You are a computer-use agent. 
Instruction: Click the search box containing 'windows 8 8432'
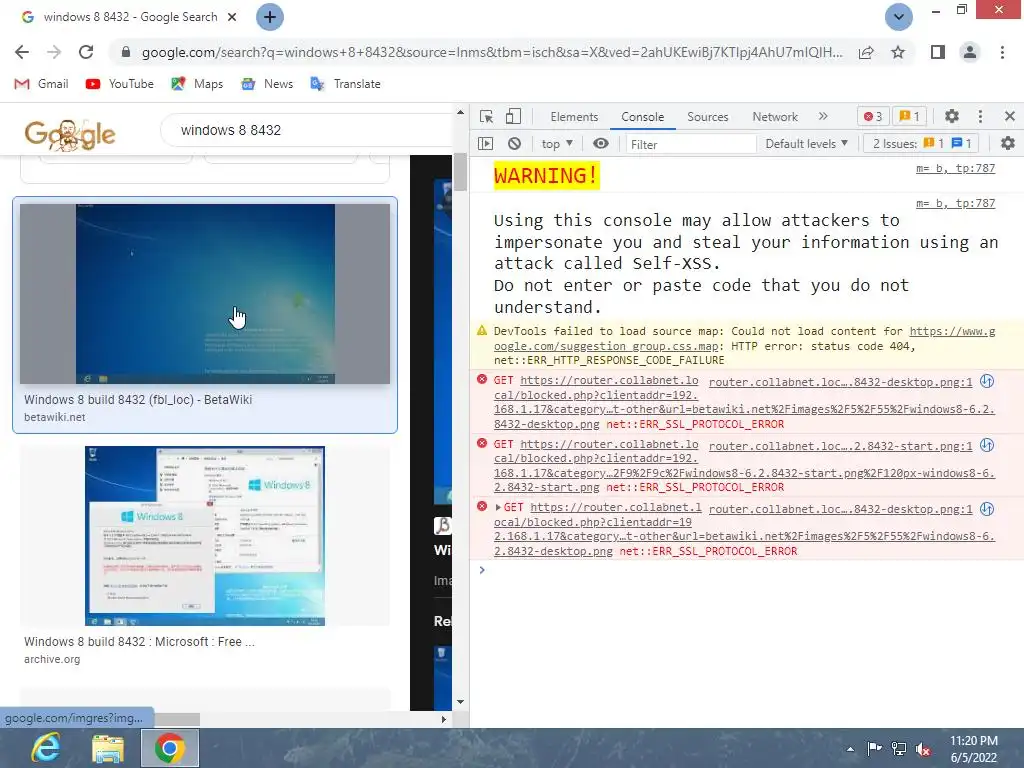coord(307,130)
